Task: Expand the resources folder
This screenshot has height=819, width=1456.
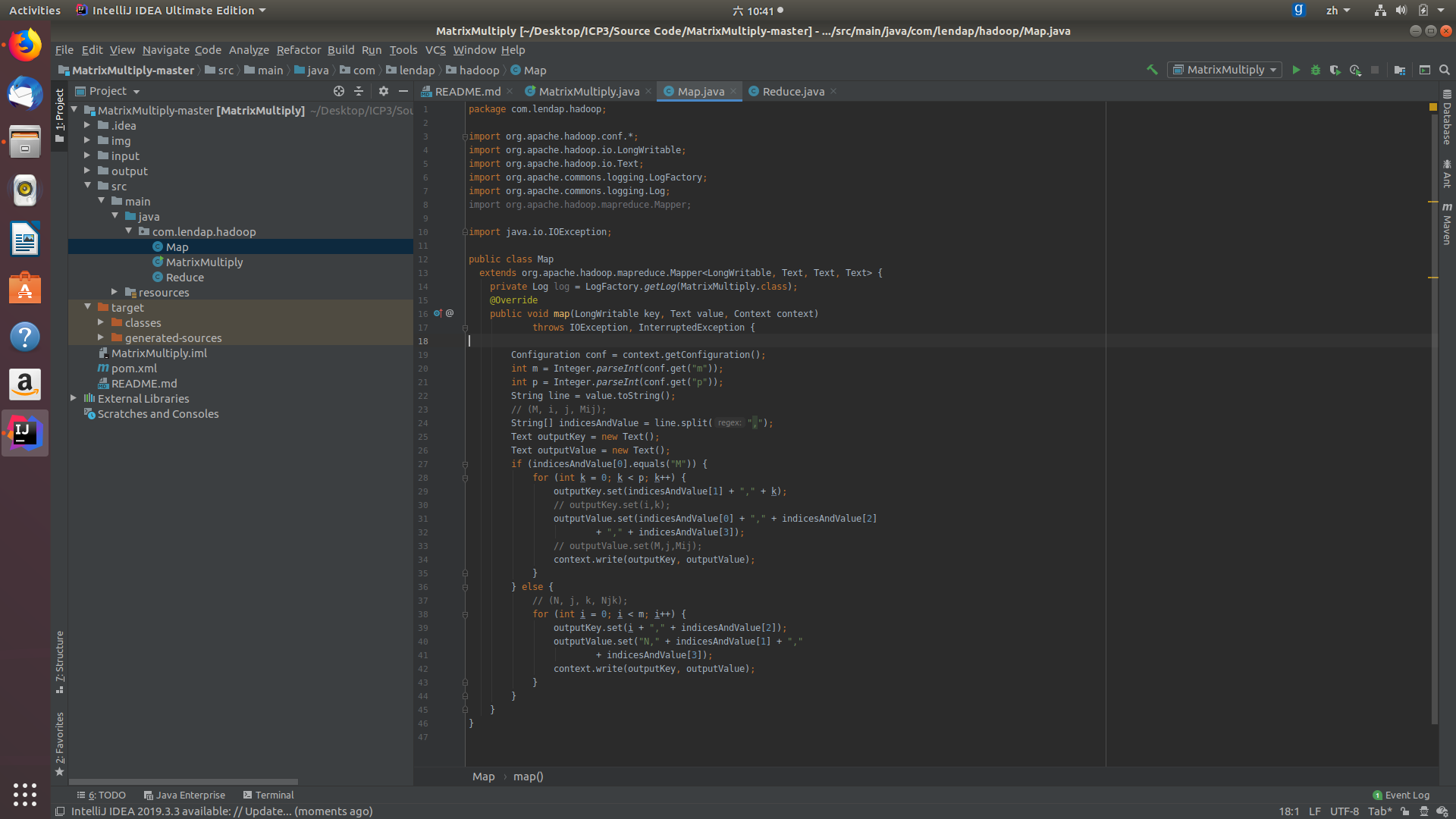Action: coord(115,292)
